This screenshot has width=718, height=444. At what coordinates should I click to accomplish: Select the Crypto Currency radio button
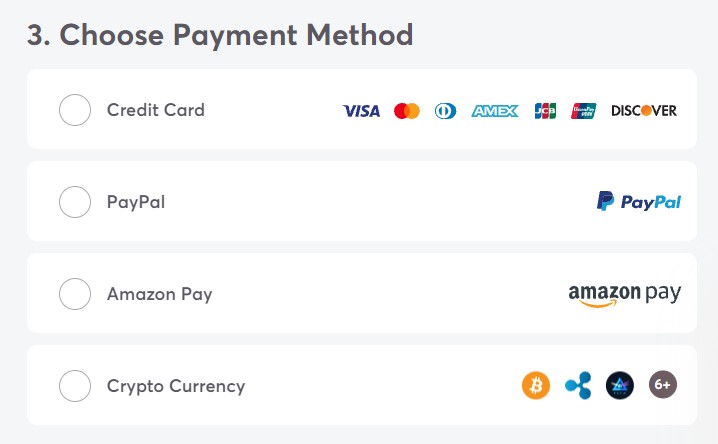[75, 386]
